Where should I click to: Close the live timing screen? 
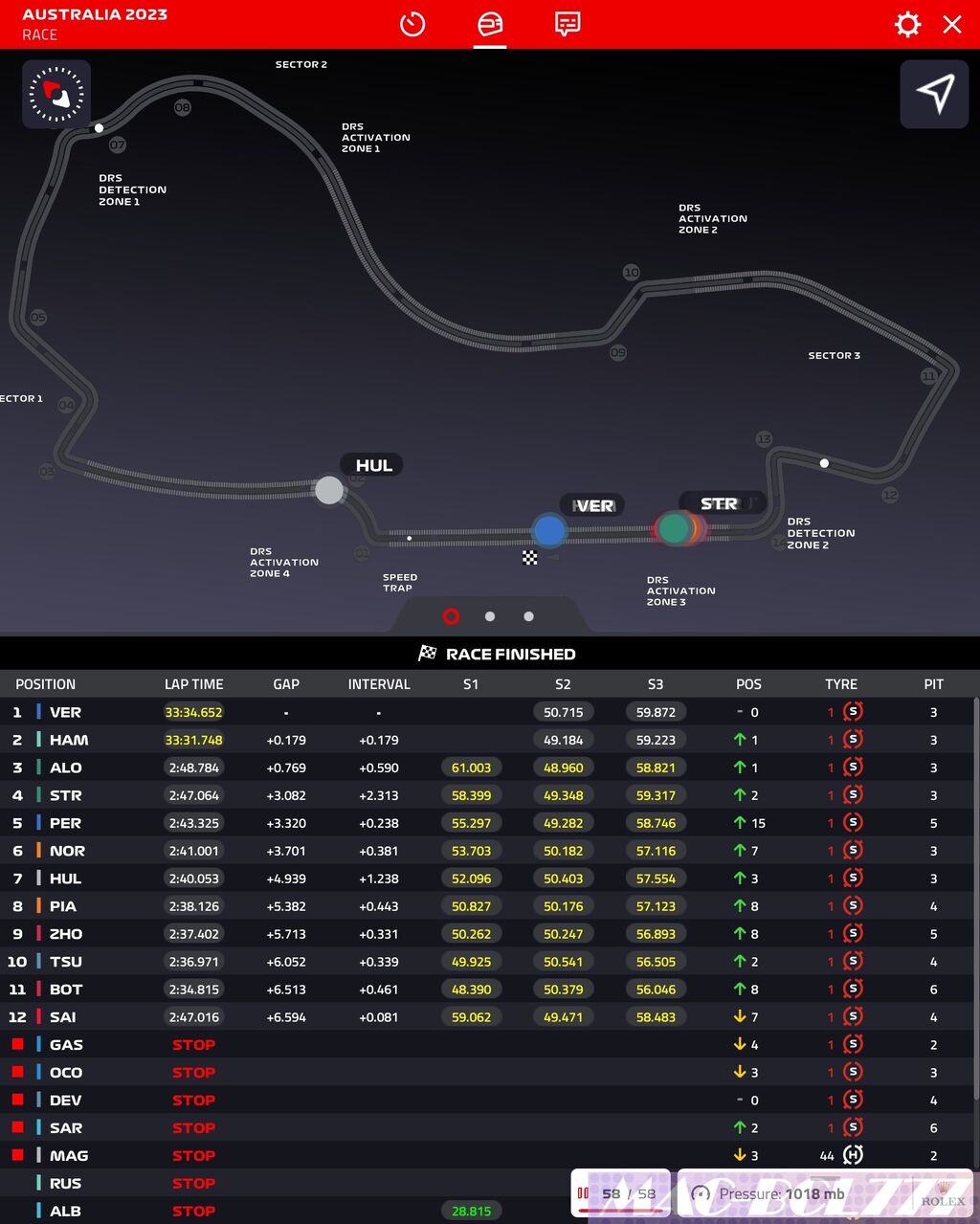pyautogui.click(x=952, y=24)
